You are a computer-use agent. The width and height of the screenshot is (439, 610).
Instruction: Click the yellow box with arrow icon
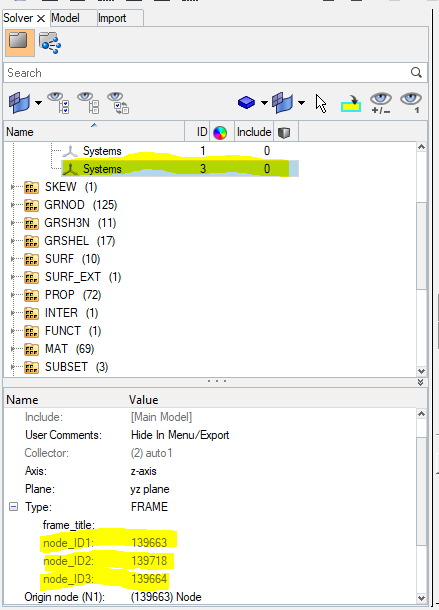(x=351, y=103)
